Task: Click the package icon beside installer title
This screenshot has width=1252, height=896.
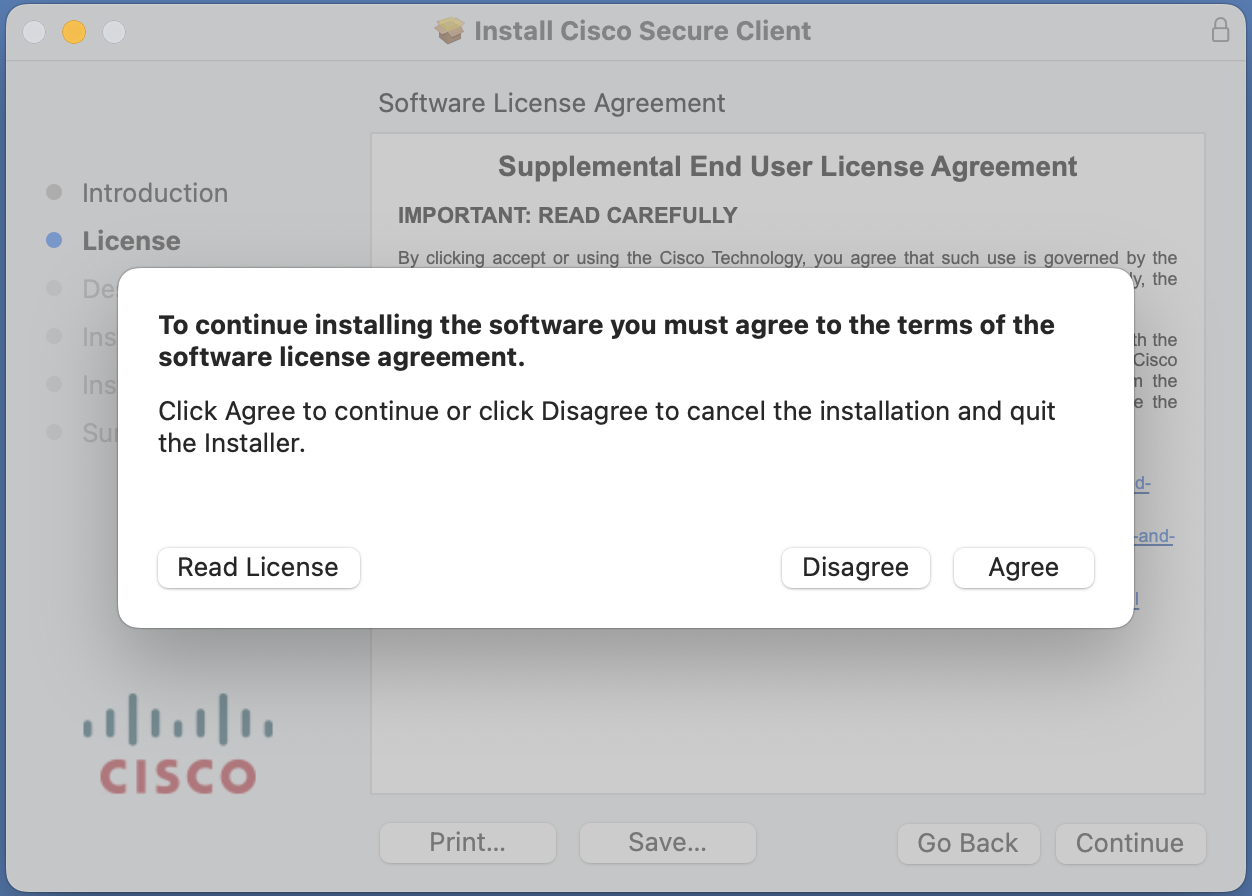Action: point(450,31)
